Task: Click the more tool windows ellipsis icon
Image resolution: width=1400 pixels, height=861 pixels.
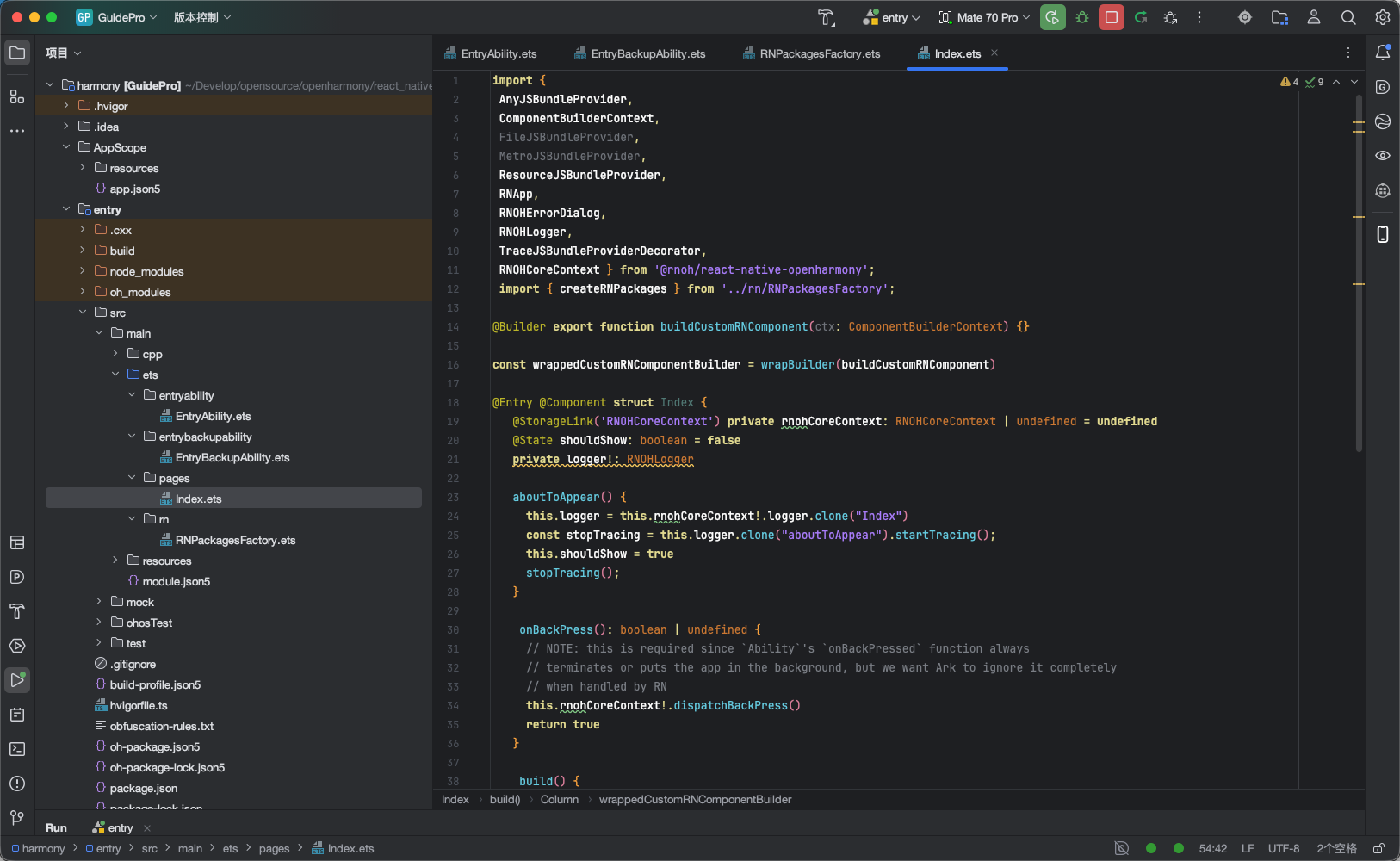Action: 17,131
